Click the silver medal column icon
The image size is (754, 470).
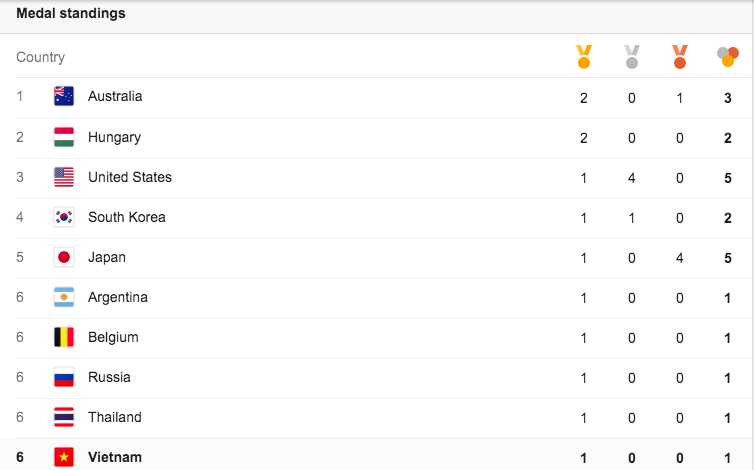632,57
